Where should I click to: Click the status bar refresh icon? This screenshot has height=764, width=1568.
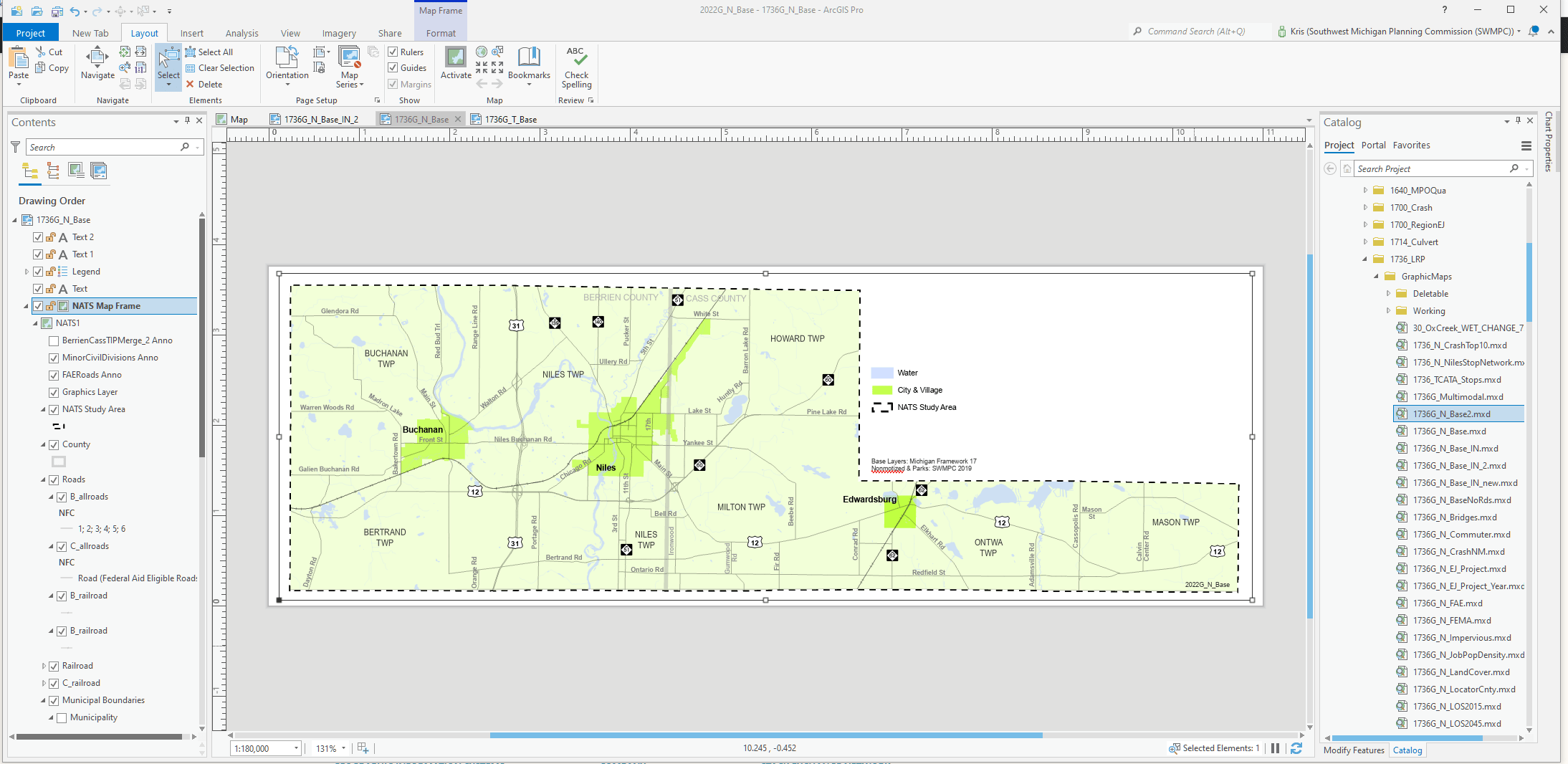pos(1296,748)
